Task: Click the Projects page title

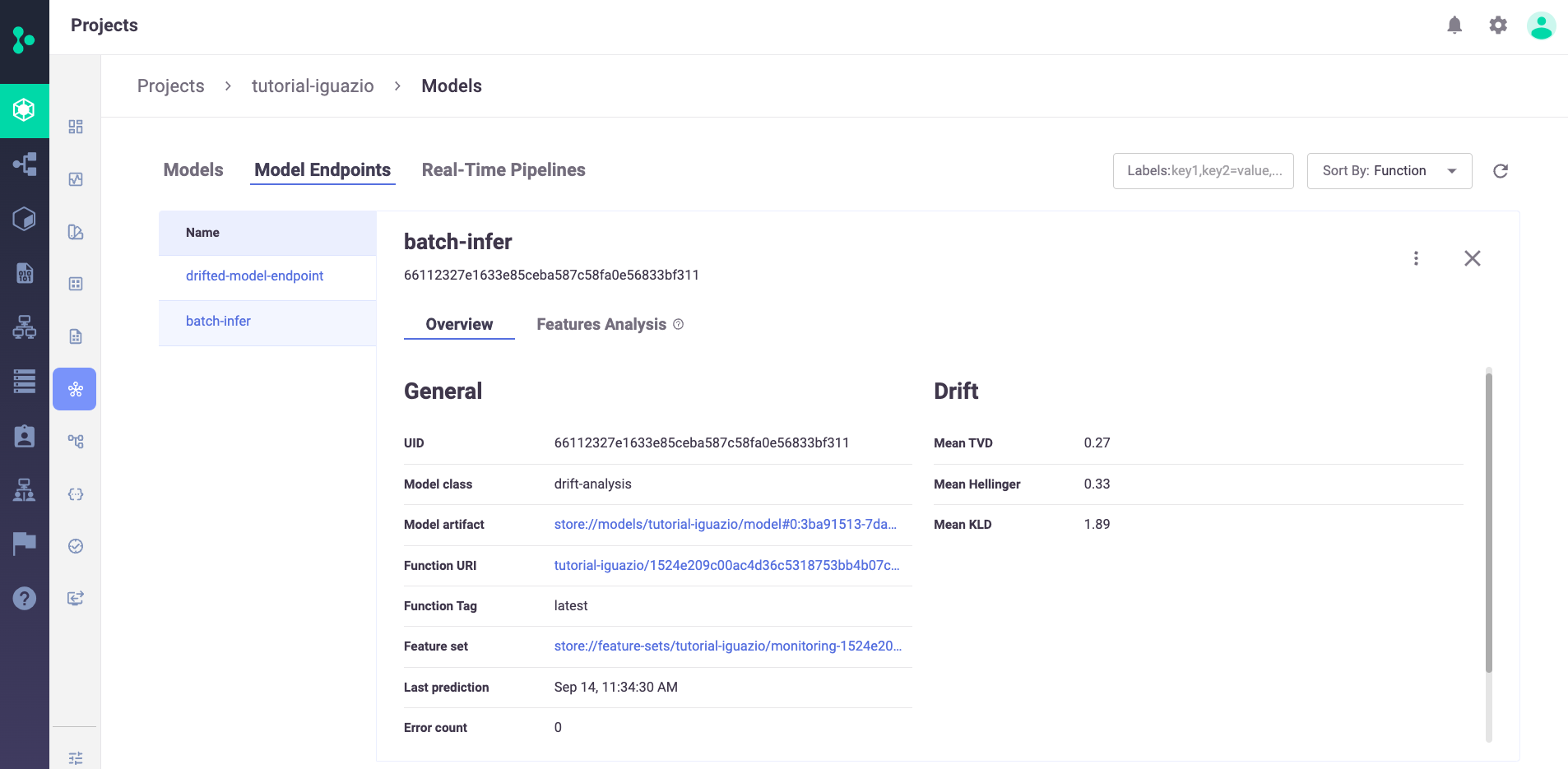Action: point(104,25)
